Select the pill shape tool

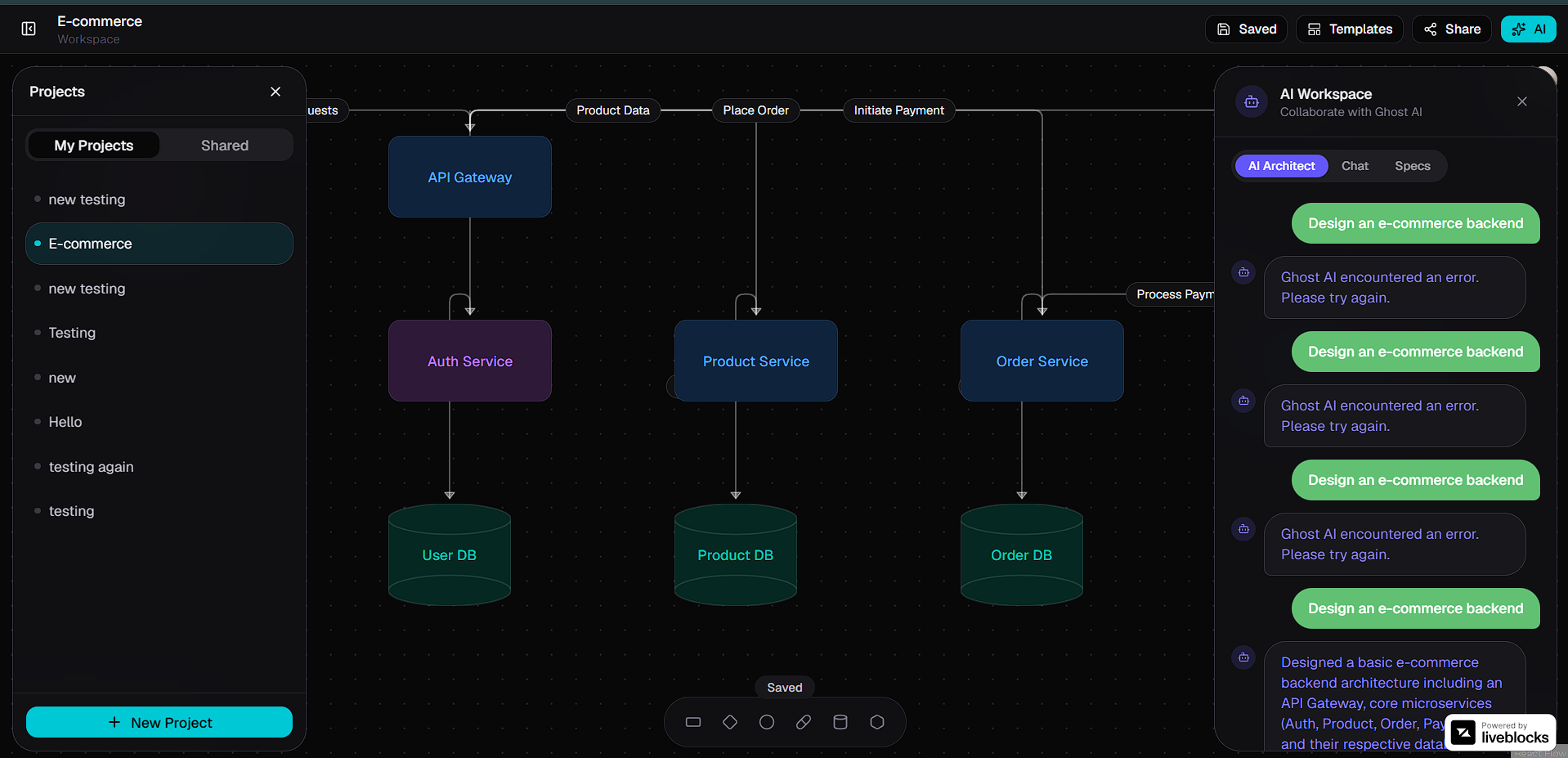coord(804,722)
